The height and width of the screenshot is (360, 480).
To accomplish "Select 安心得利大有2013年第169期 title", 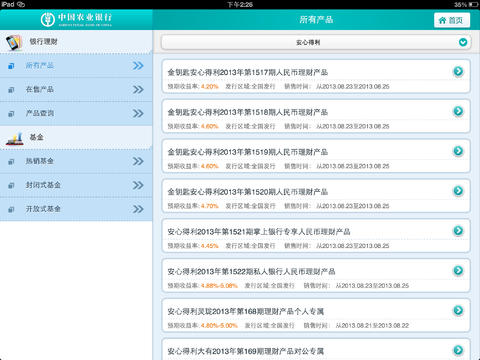I will click(x=246, y=351).
